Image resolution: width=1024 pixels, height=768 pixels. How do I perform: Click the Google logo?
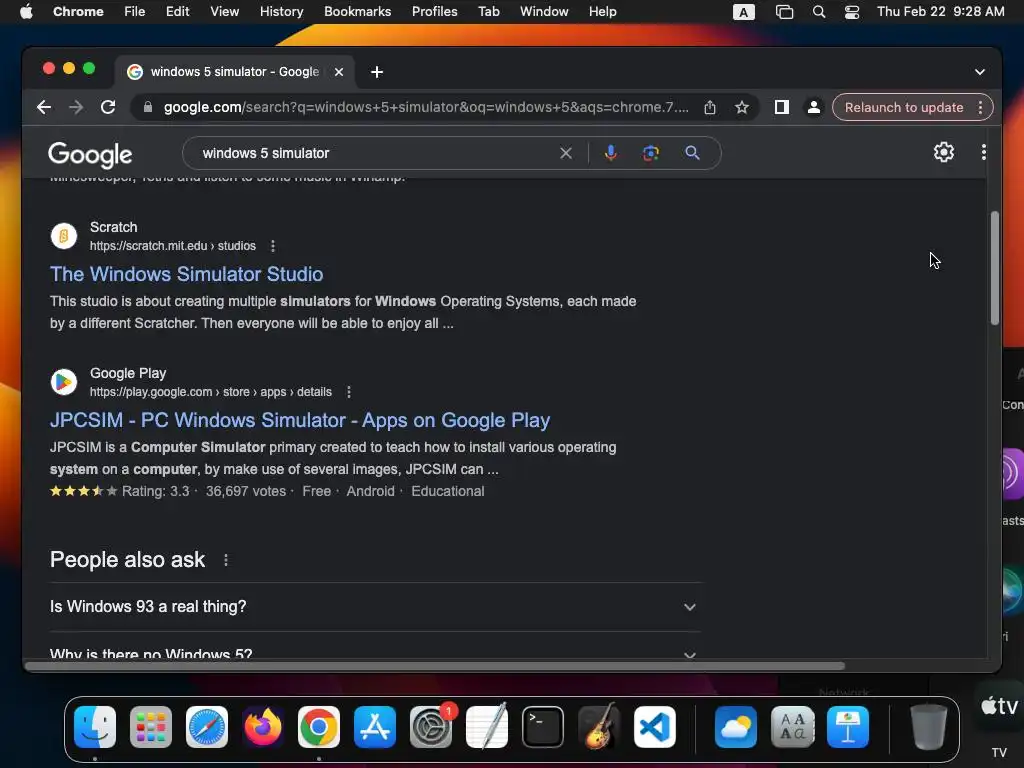(x=90, y=155)
